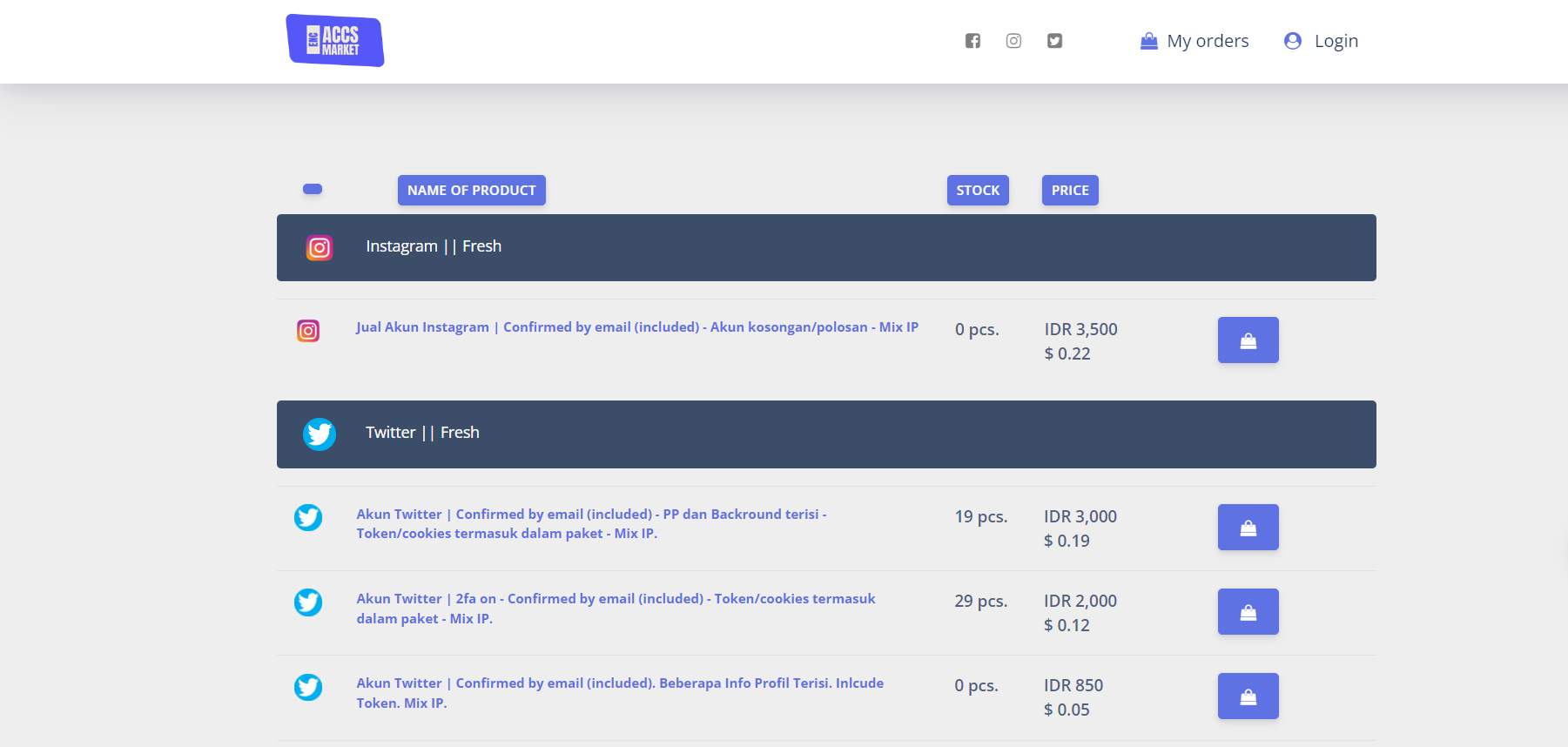Click the STOCK column header badge

point(978,190)
